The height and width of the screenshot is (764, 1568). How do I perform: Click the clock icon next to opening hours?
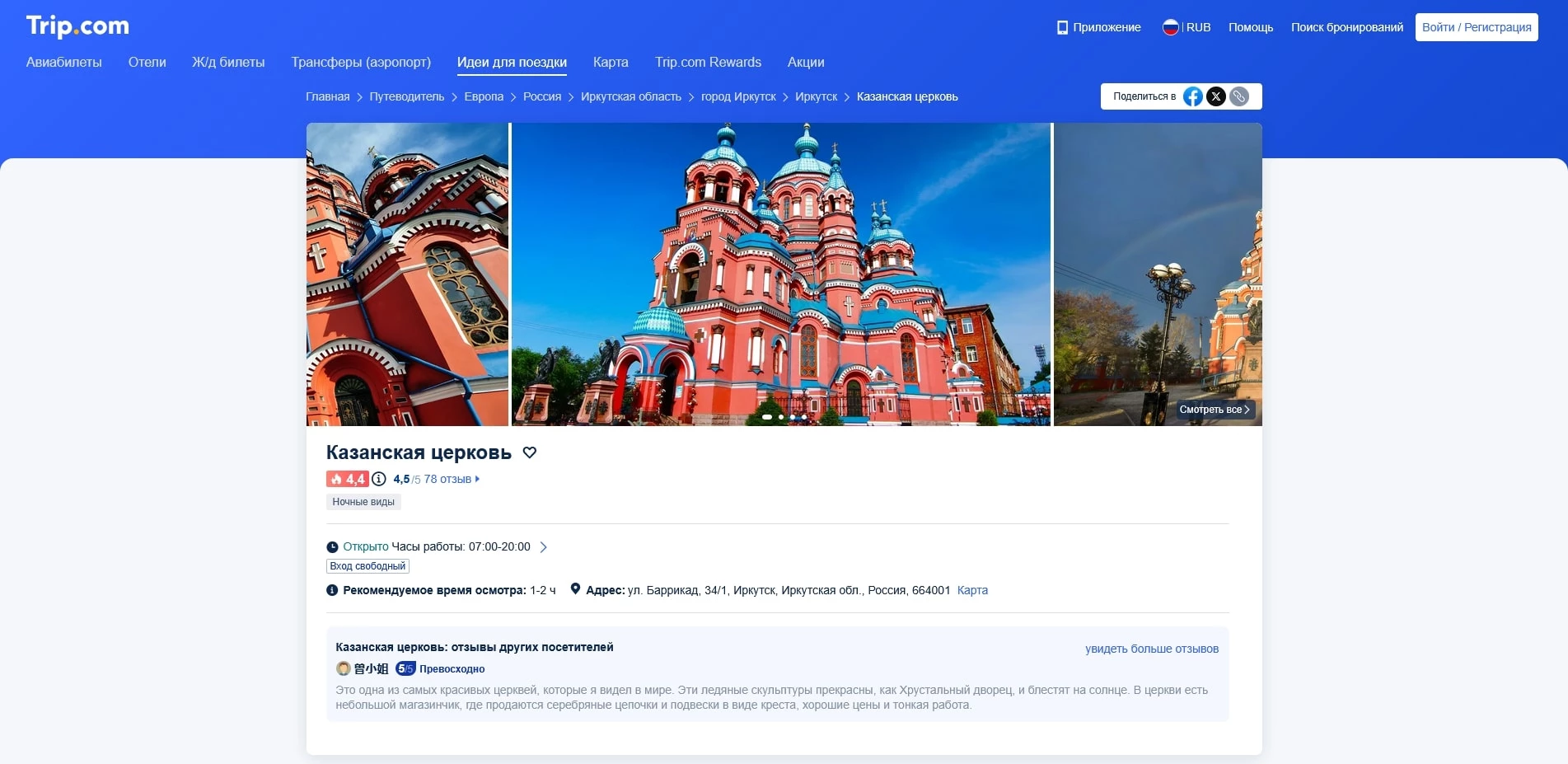[333, 546]
